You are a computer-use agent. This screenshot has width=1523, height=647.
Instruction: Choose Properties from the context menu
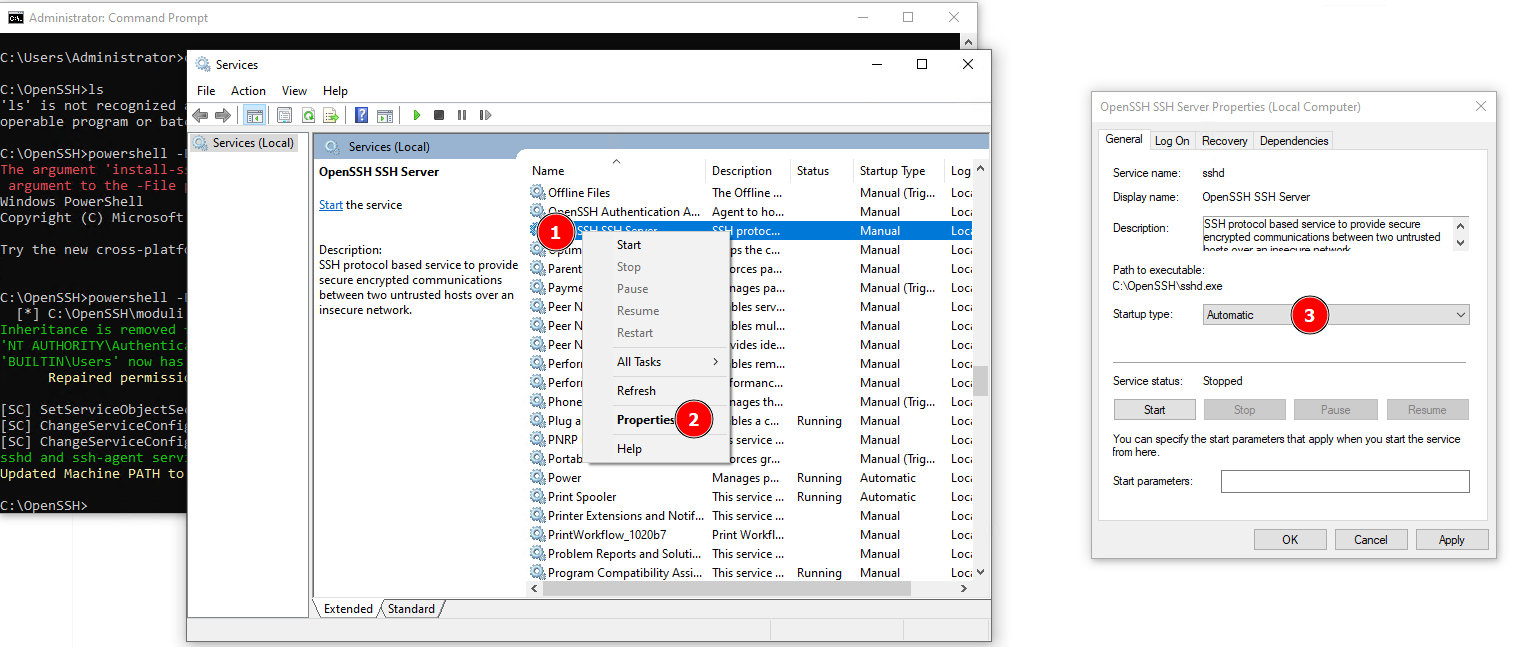pos(645,420)
